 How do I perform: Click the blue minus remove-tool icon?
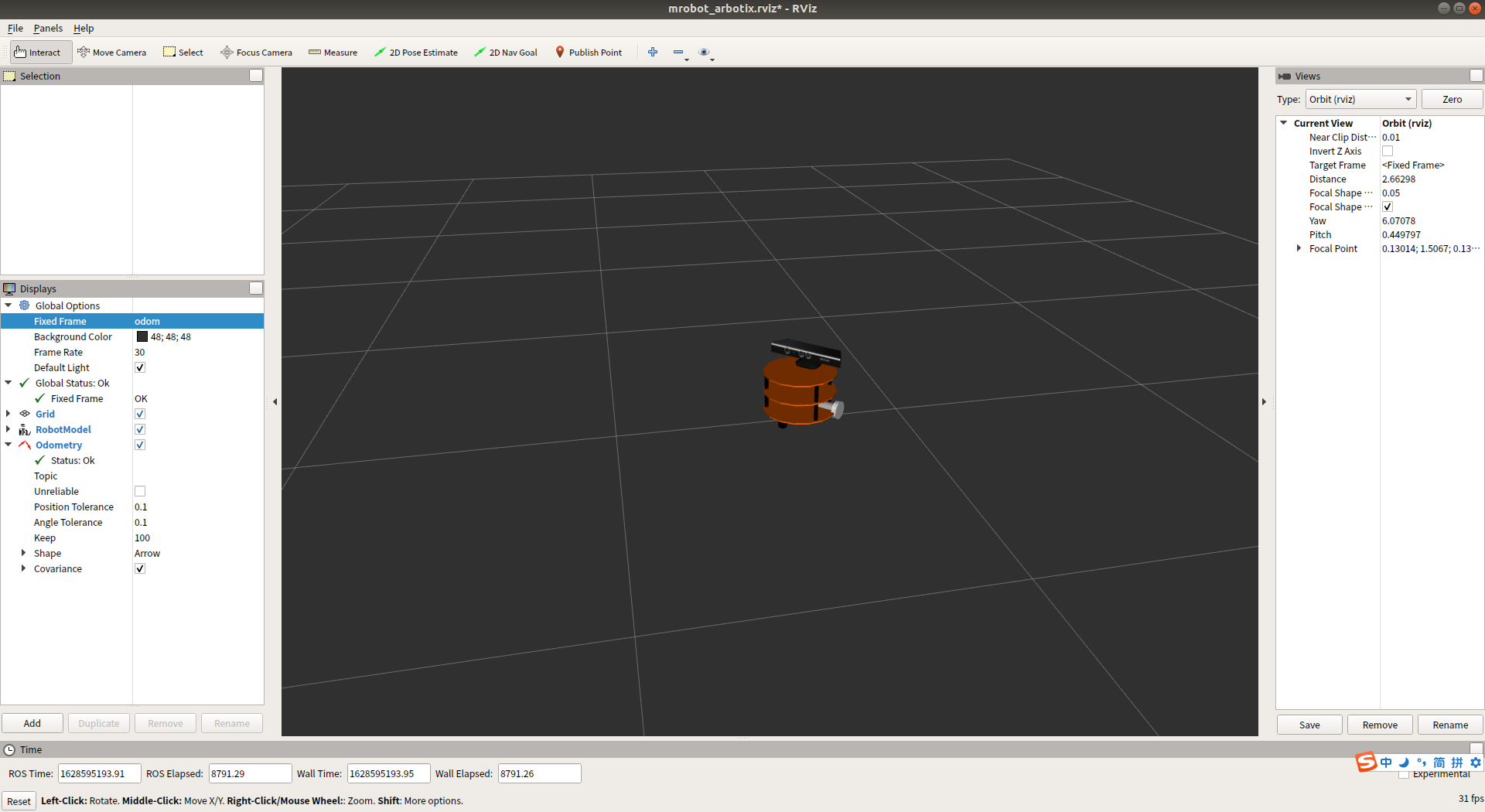(x=678, y=52)
